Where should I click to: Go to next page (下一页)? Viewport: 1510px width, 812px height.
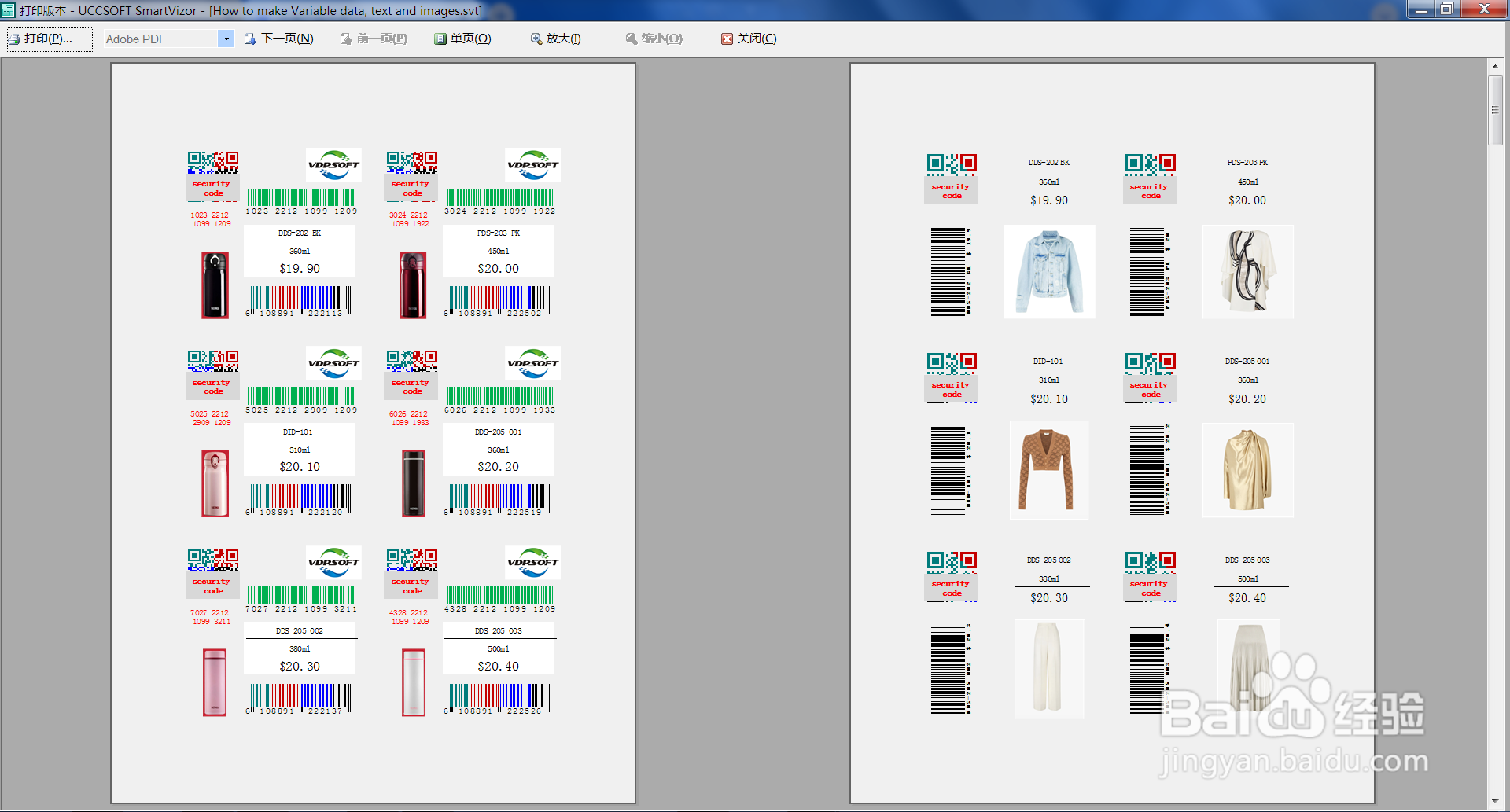pos(279,39)
